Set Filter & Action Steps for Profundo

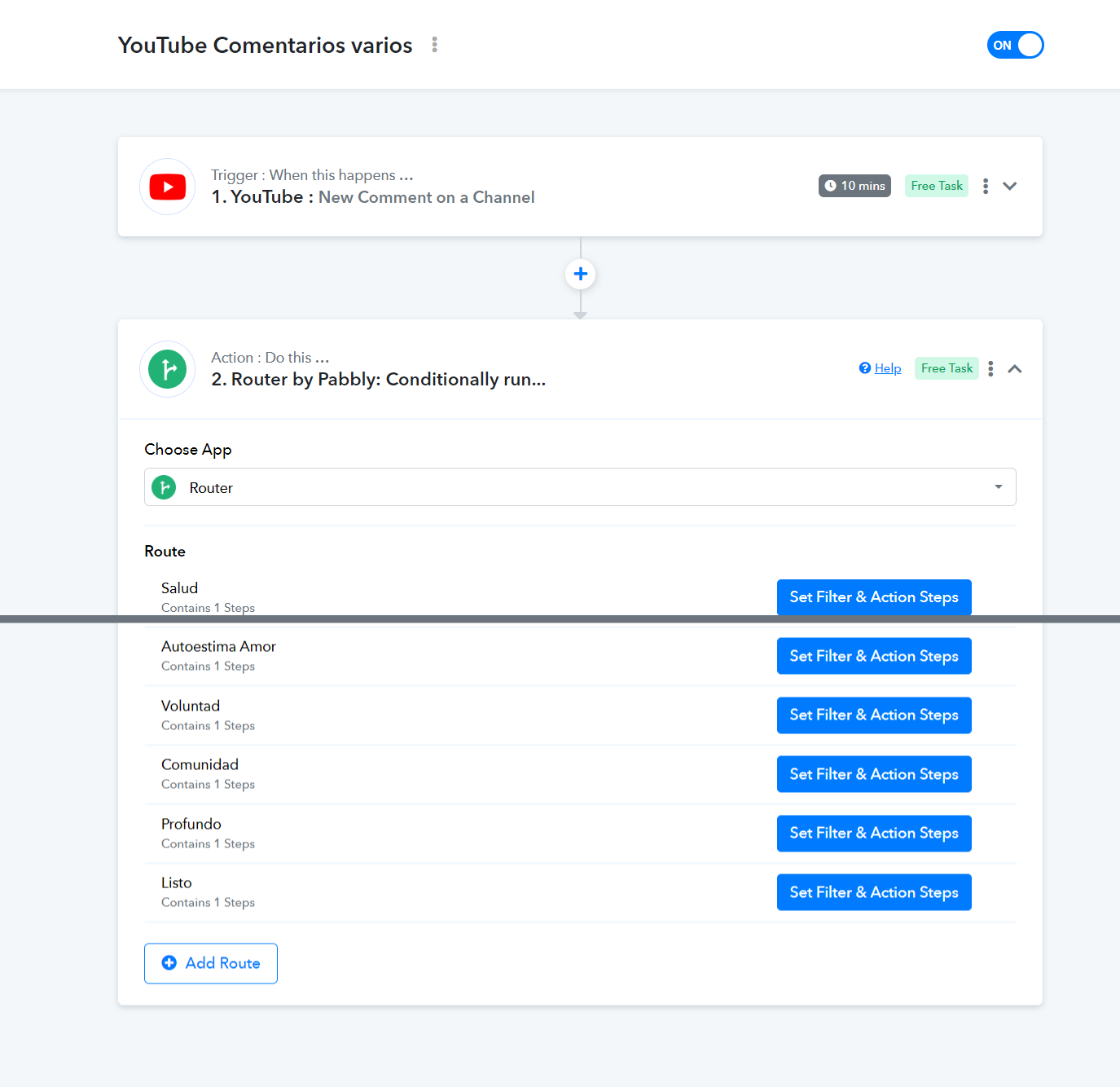(874, 834)
